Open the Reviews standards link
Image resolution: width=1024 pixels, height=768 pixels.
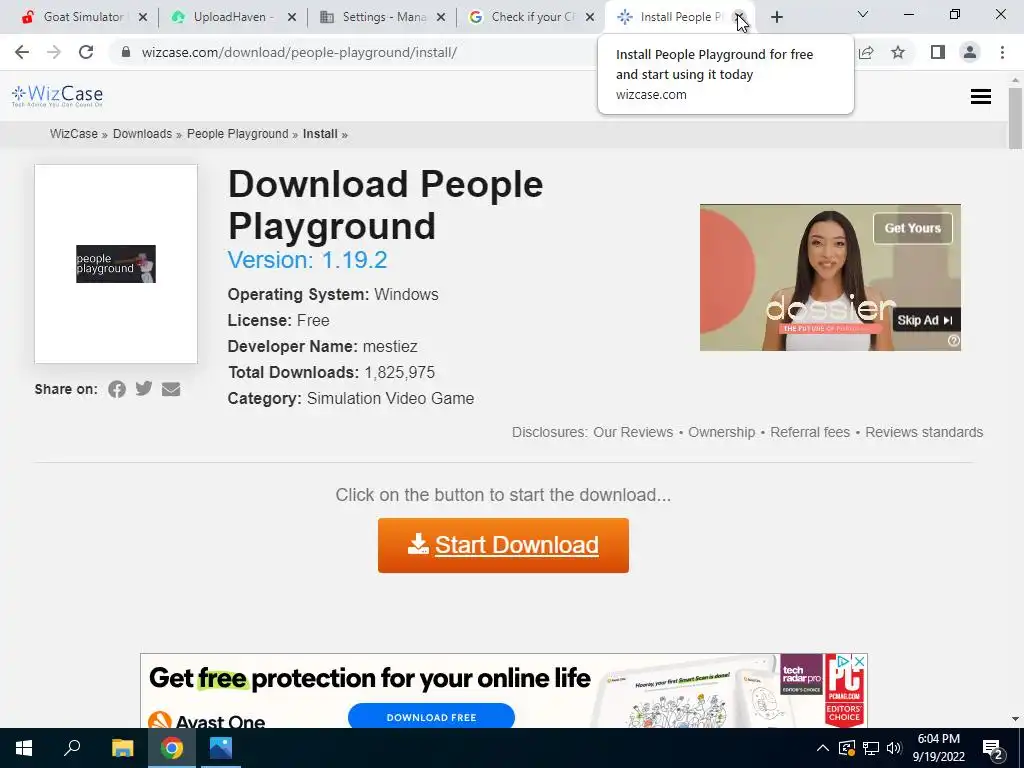924,432
